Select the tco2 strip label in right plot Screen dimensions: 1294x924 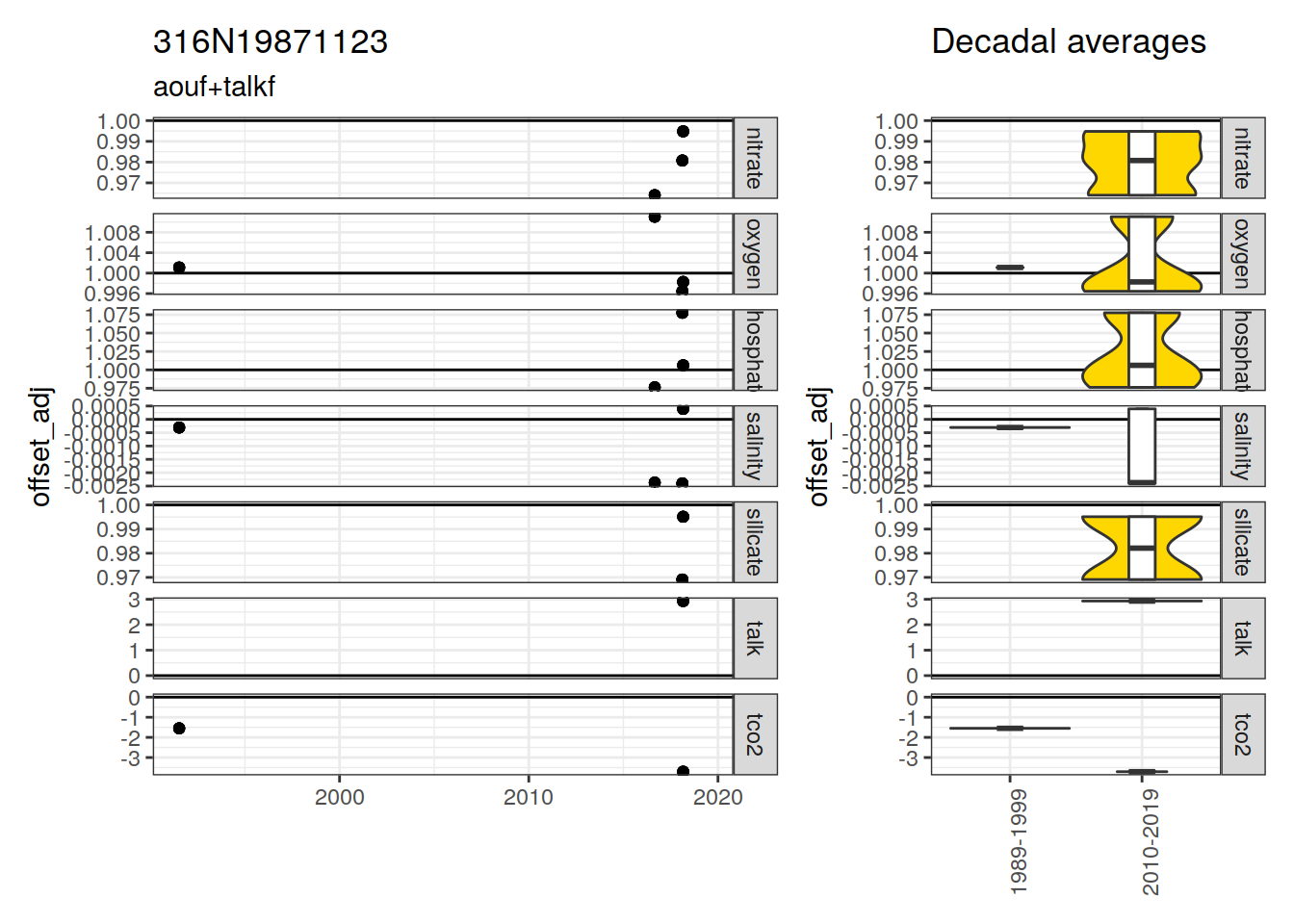[1243, 734]
